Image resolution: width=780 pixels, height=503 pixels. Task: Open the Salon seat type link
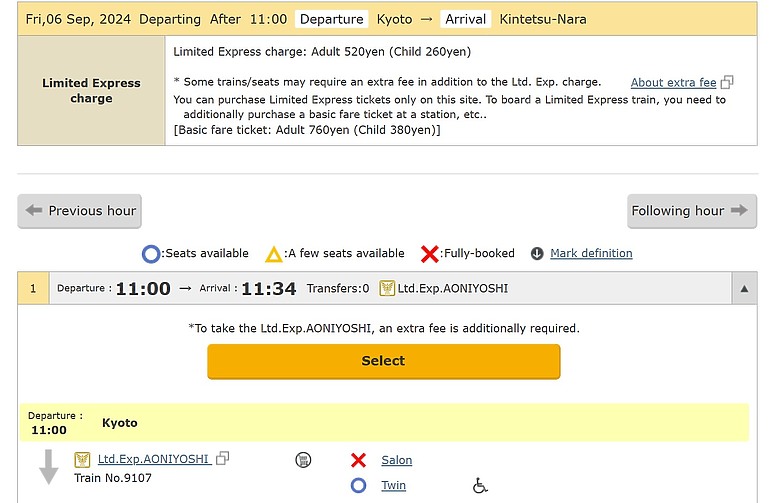click(x=396, y=460)
